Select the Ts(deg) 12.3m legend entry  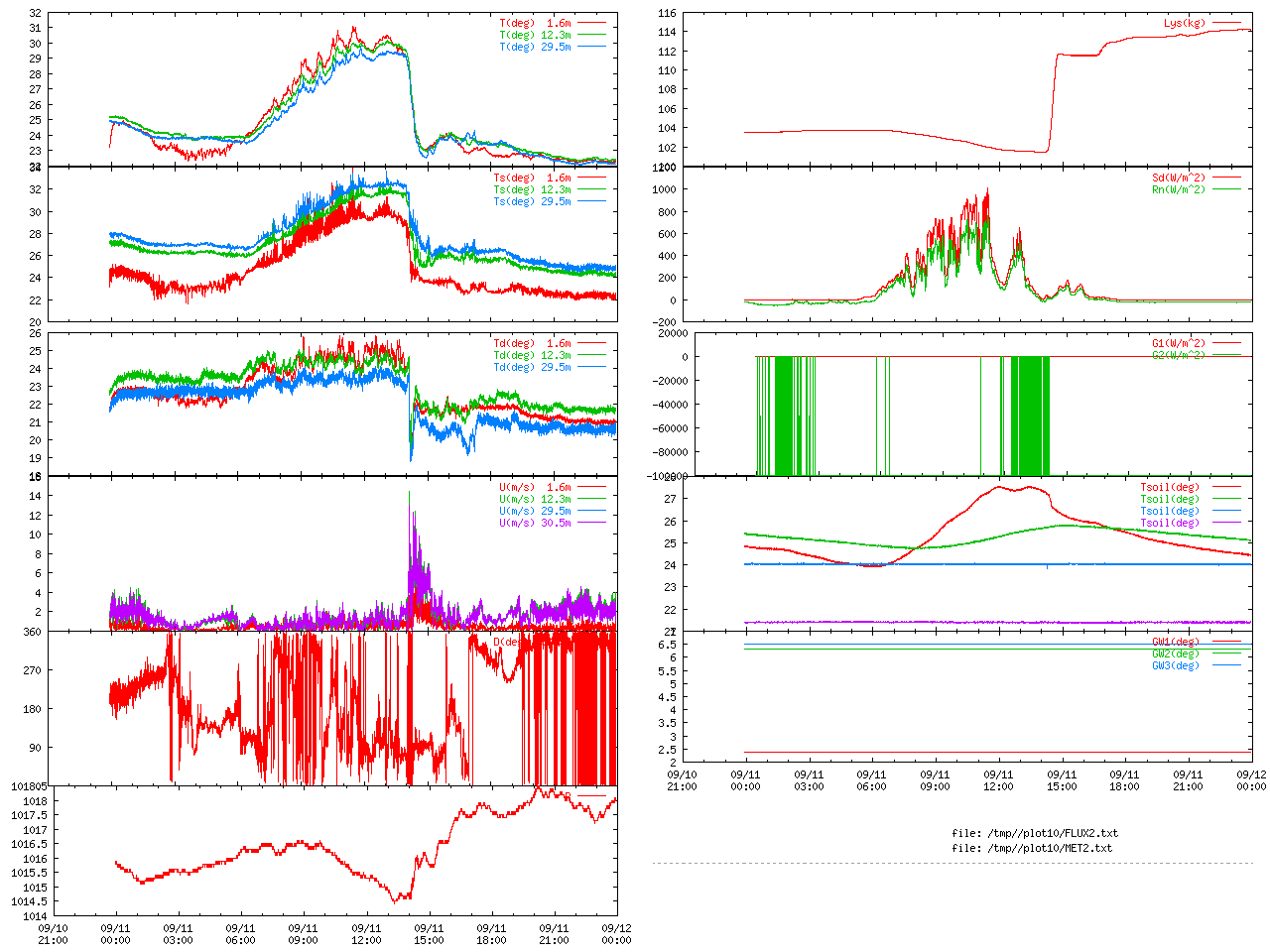coord(533,190)
